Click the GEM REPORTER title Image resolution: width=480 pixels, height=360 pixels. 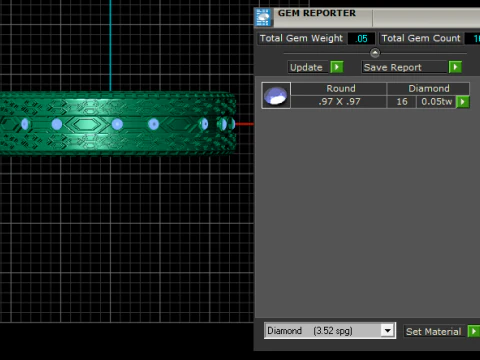pos(317,13)
